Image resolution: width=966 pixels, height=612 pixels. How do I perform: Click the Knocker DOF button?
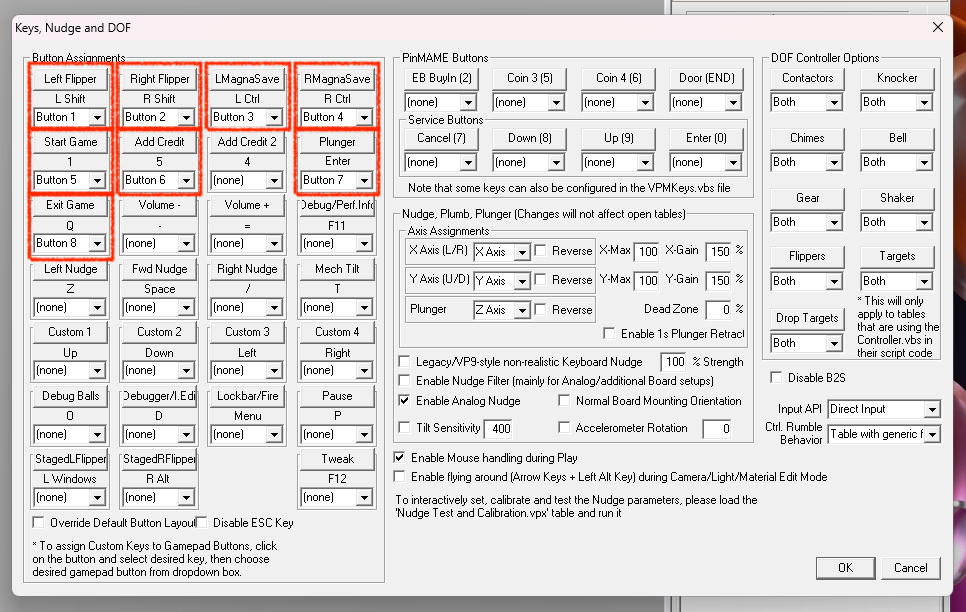point(897,78)
